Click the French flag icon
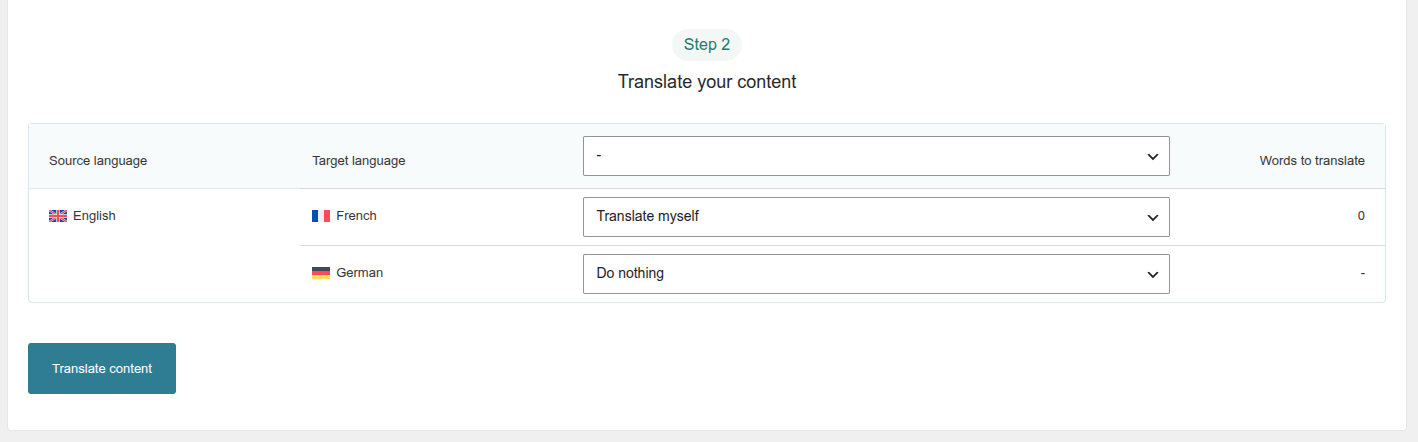Image resolution: width=1418 pixels, height=442 pixels. click(321, 216)
